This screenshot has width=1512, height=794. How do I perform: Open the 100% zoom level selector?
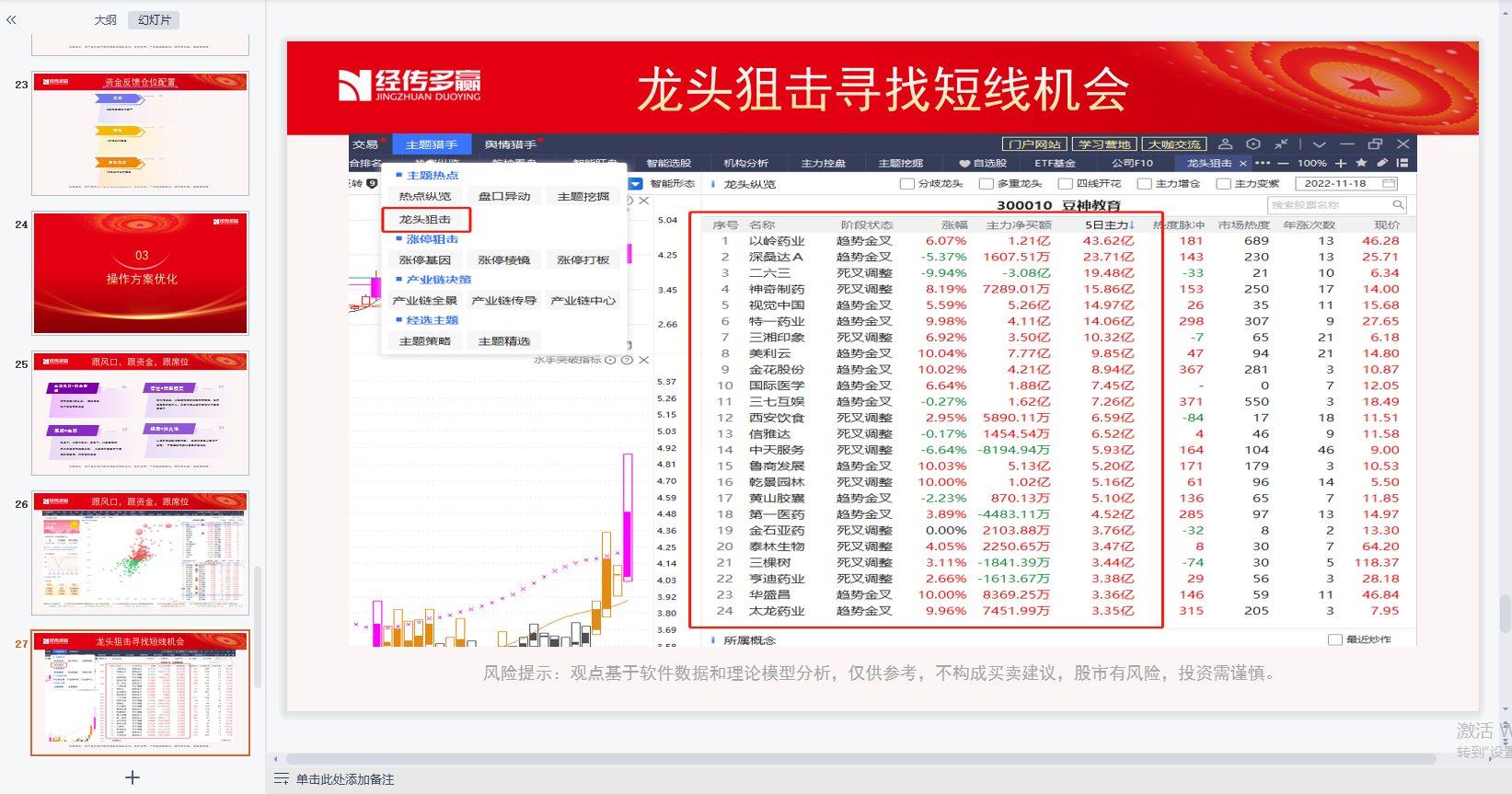tap(1311, 163)
